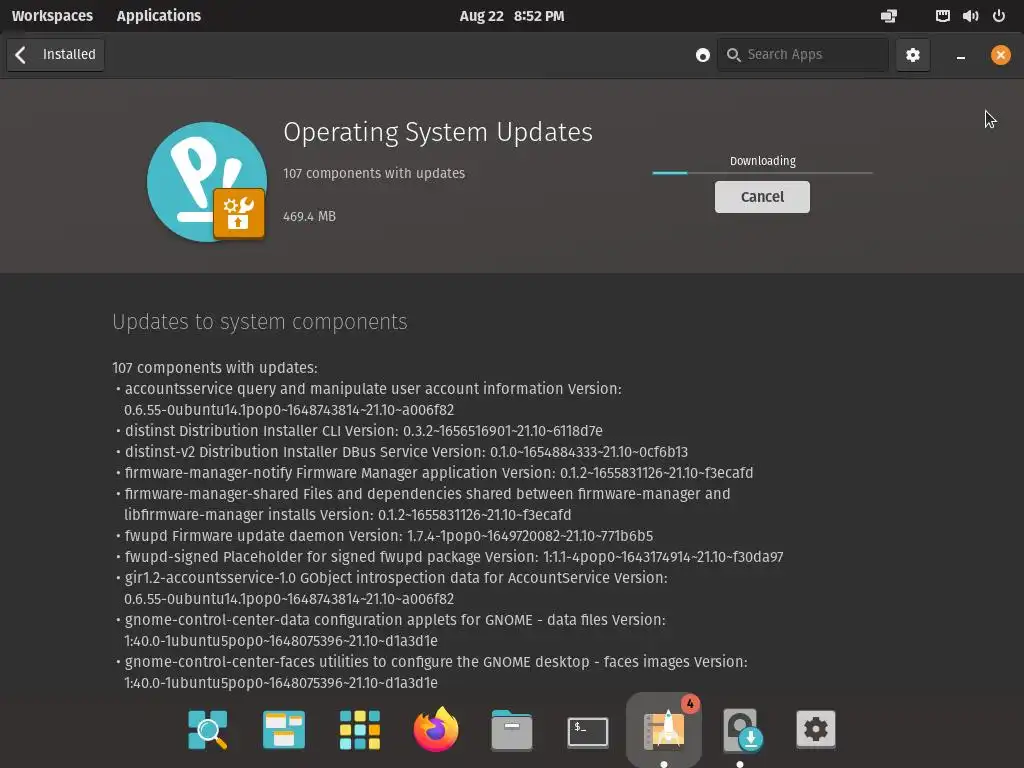Close the Pop!_Shop window

pos(1000,55)
